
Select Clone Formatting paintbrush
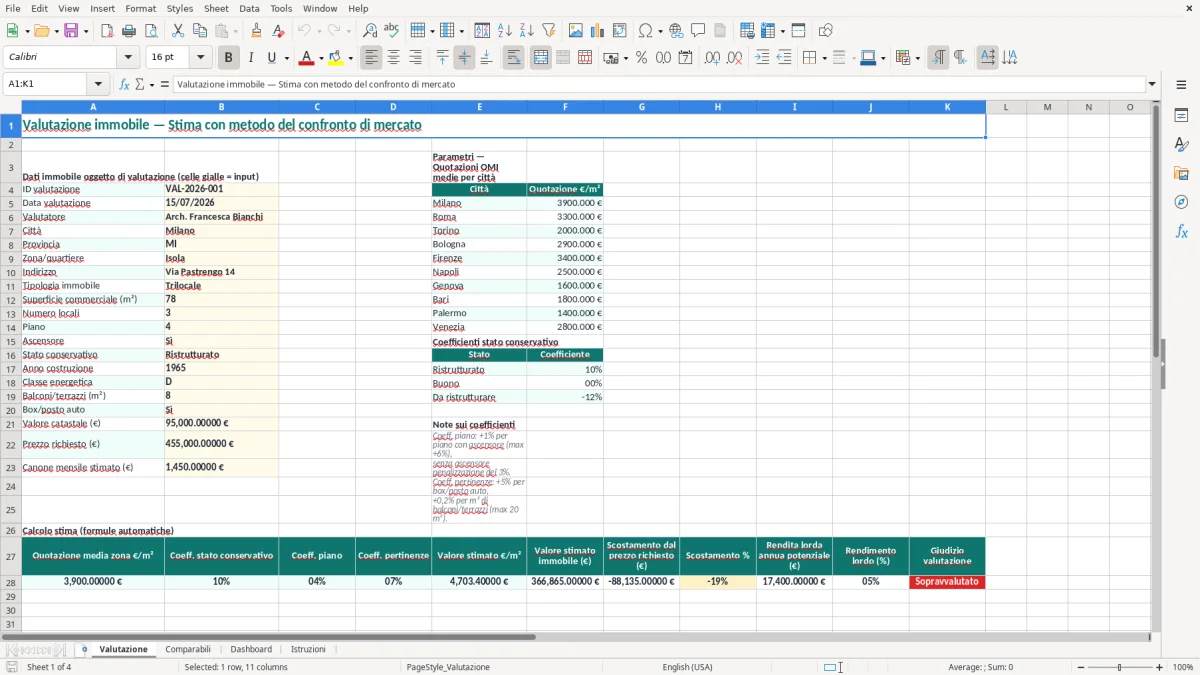tap(256, 31)
